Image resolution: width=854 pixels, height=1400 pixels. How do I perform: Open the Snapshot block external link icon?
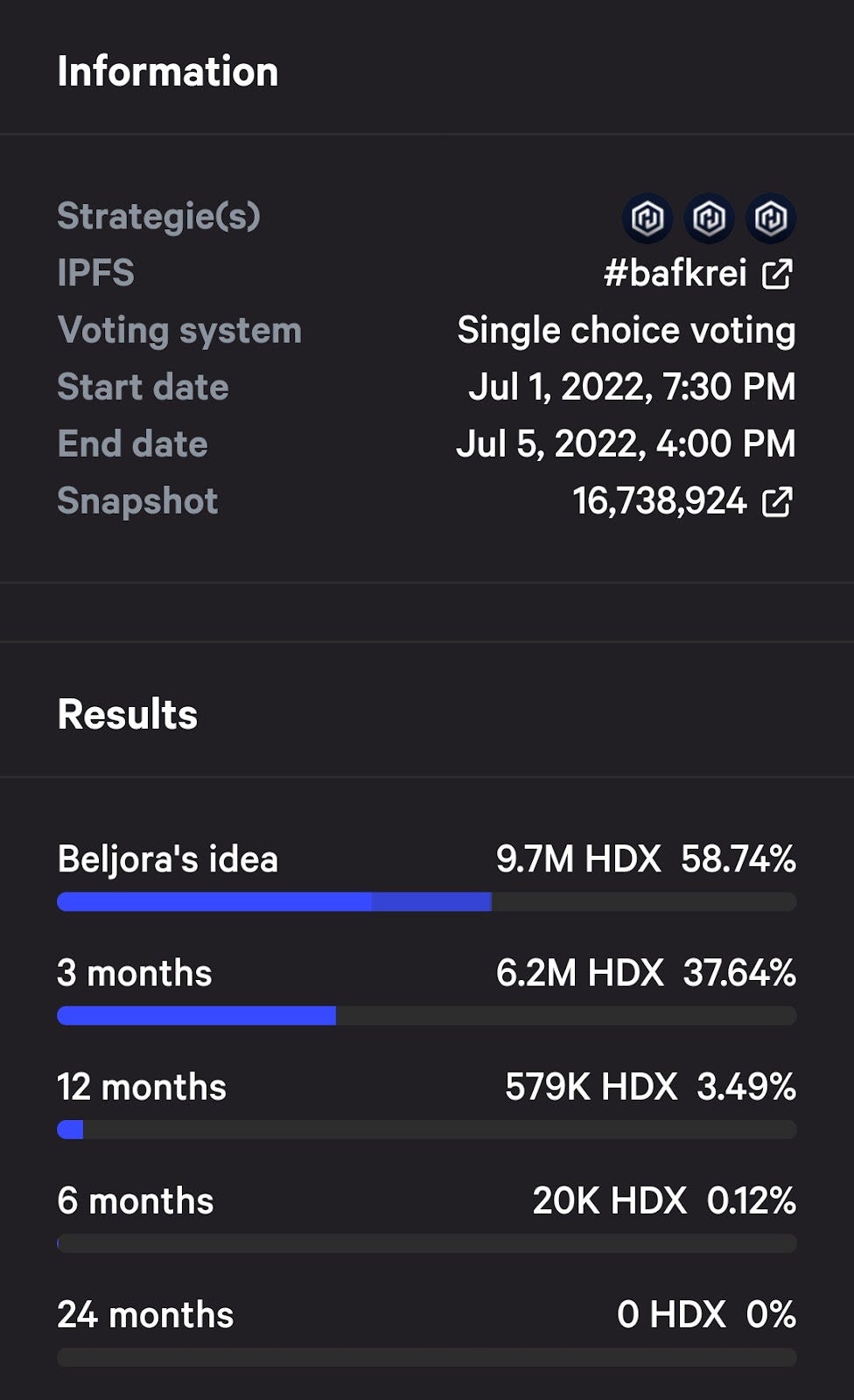(x=777, y=502)
